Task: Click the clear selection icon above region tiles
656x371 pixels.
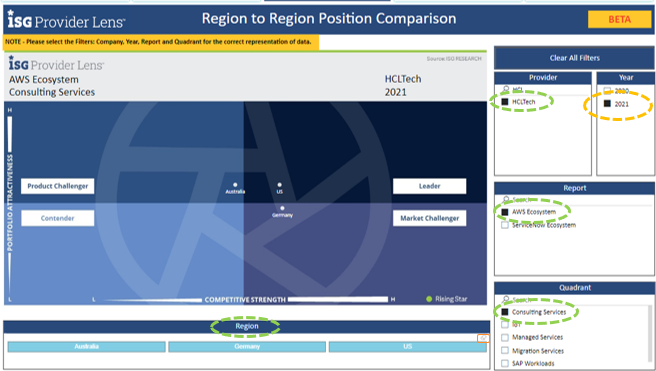Action: coord(483,338)
